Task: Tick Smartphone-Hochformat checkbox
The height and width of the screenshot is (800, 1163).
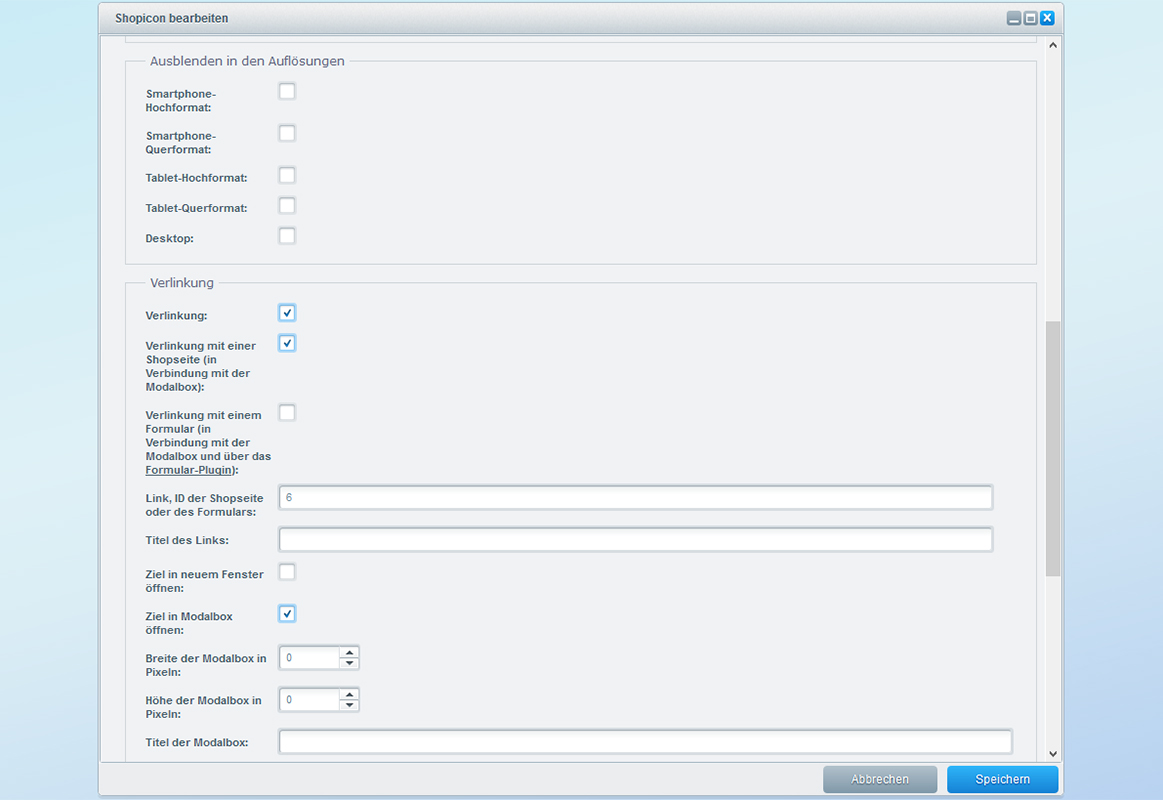Action: 287,91
